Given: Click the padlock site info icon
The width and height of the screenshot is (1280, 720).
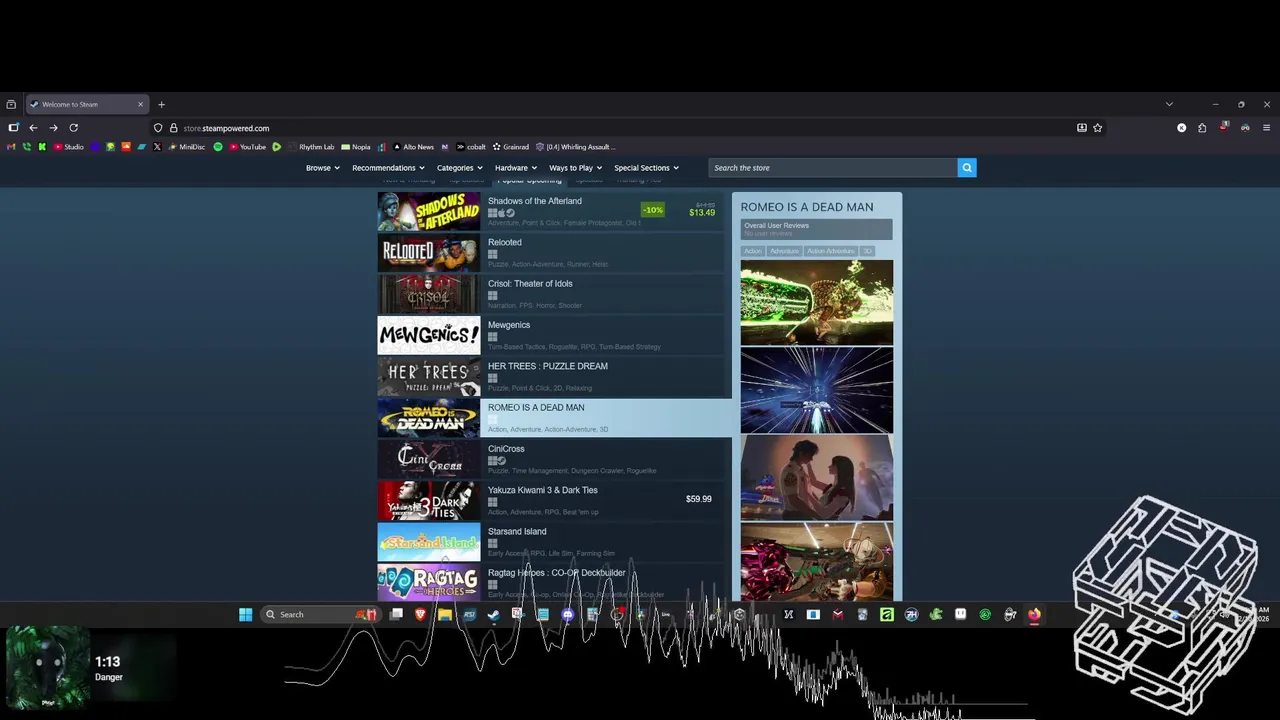Looking at the screenshot, I should (x=173, y=128).
